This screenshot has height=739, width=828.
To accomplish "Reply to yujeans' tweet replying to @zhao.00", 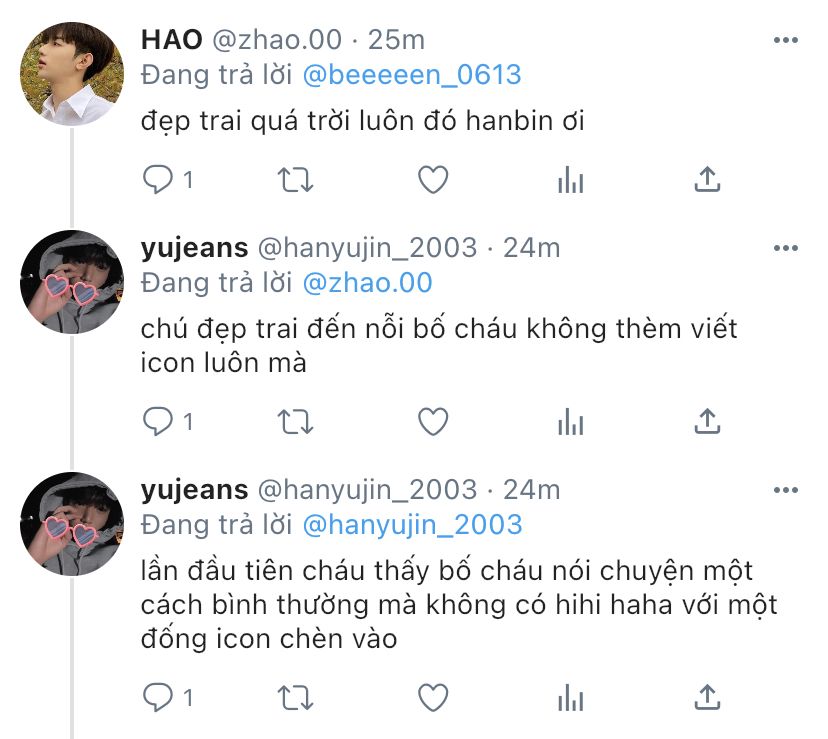I will (157, 422).
